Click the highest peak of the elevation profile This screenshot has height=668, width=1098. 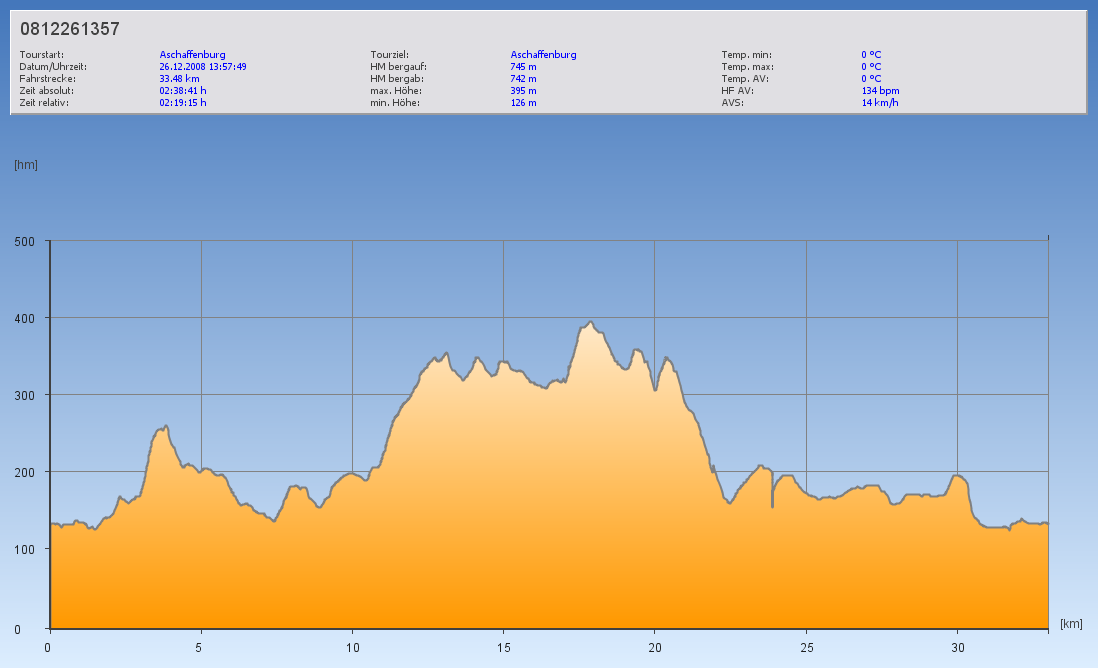591,322
